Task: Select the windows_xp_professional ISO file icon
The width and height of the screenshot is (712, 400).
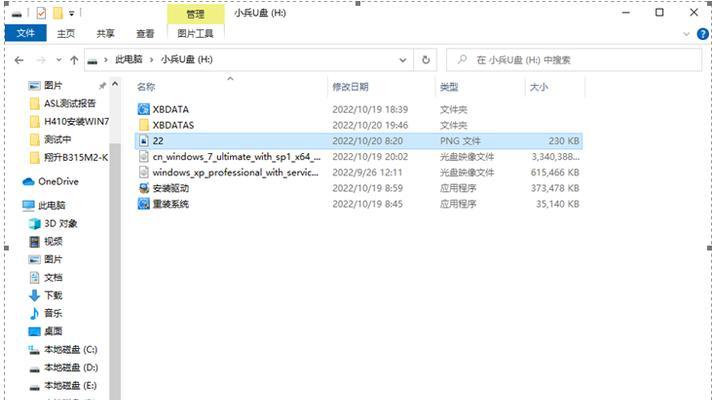Action: [x=143, y=172]
